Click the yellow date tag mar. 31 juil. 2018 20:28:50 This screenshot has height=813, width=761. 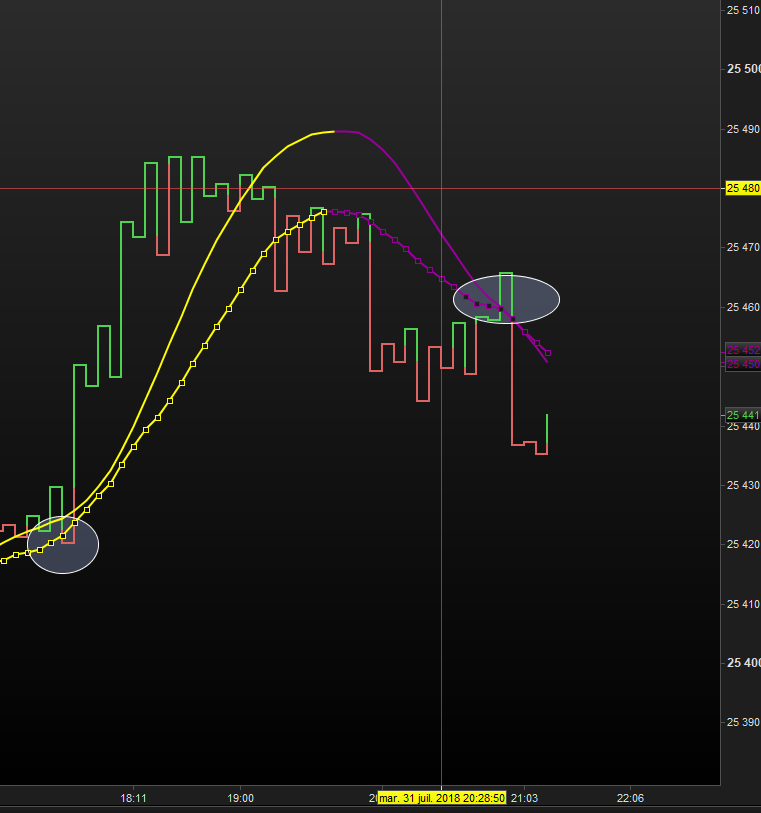click(x=442, y=798)
